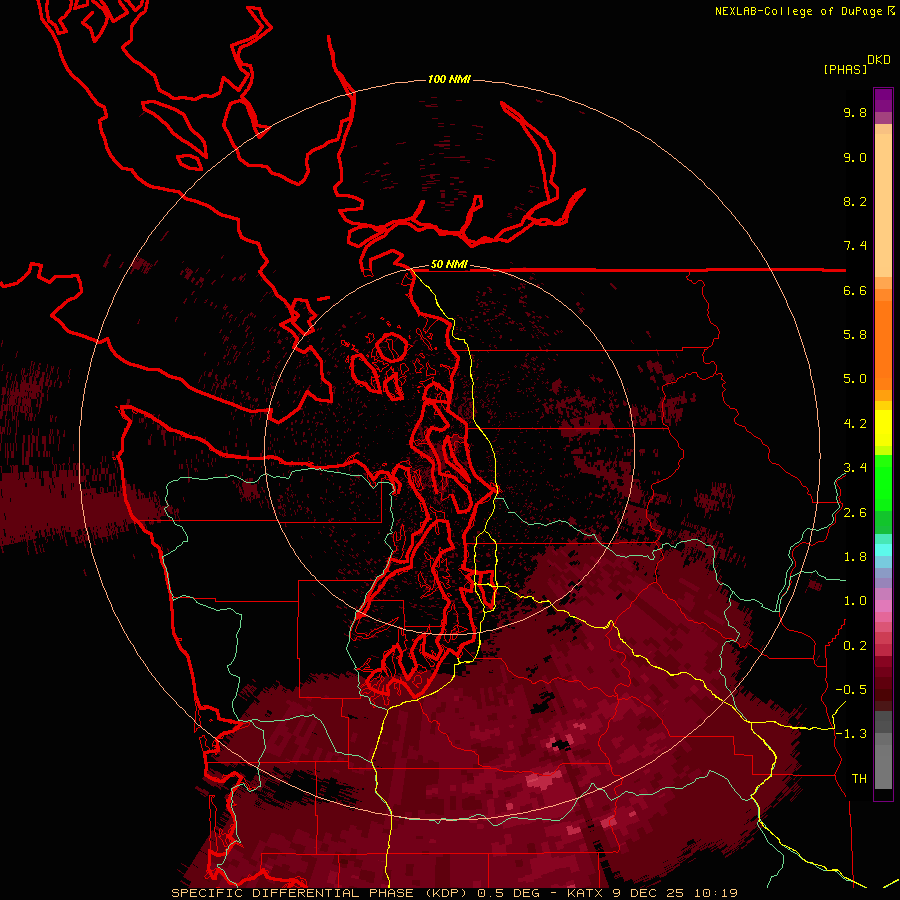Click the 0.2 scale value
900x900 pixels.
point(855,646)
